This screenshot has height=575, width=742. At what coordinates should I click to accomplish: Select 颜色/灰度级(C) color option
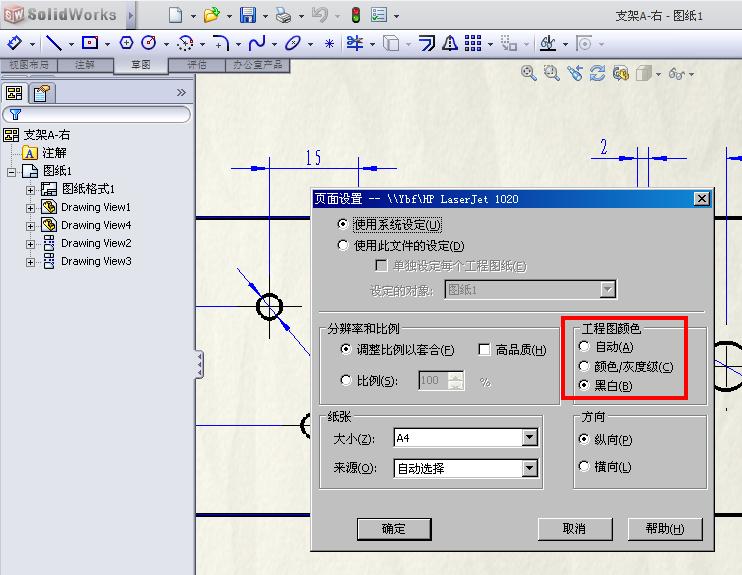[584, 366]
